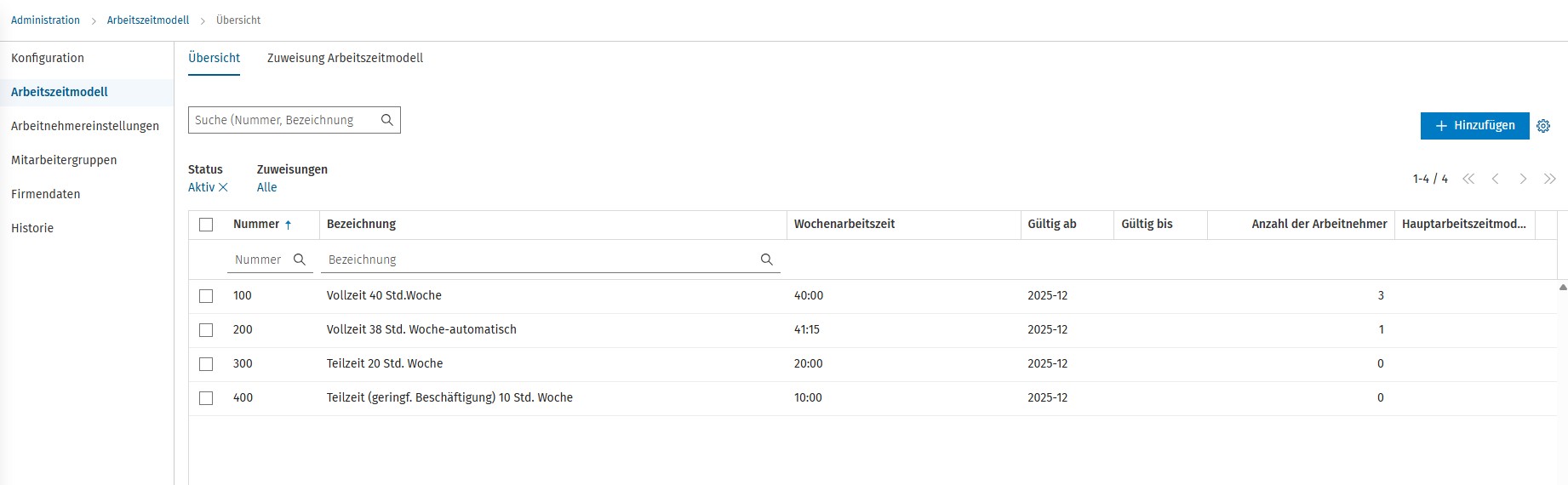Click the magnifier in the Bezeichnung filter field
This screenshot has height=485, width=1568.
pos(767,260)
